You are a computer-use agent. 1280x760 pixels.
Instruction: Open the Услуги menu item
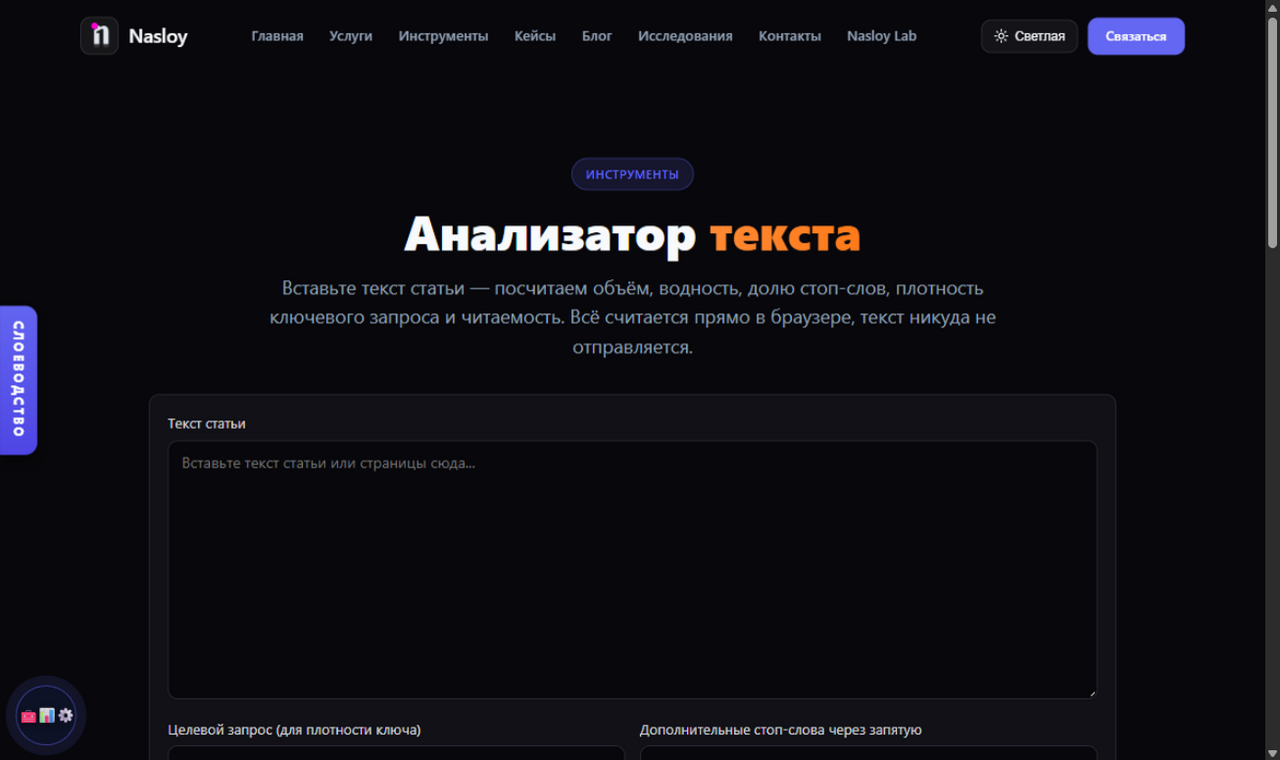click(351, 36)
